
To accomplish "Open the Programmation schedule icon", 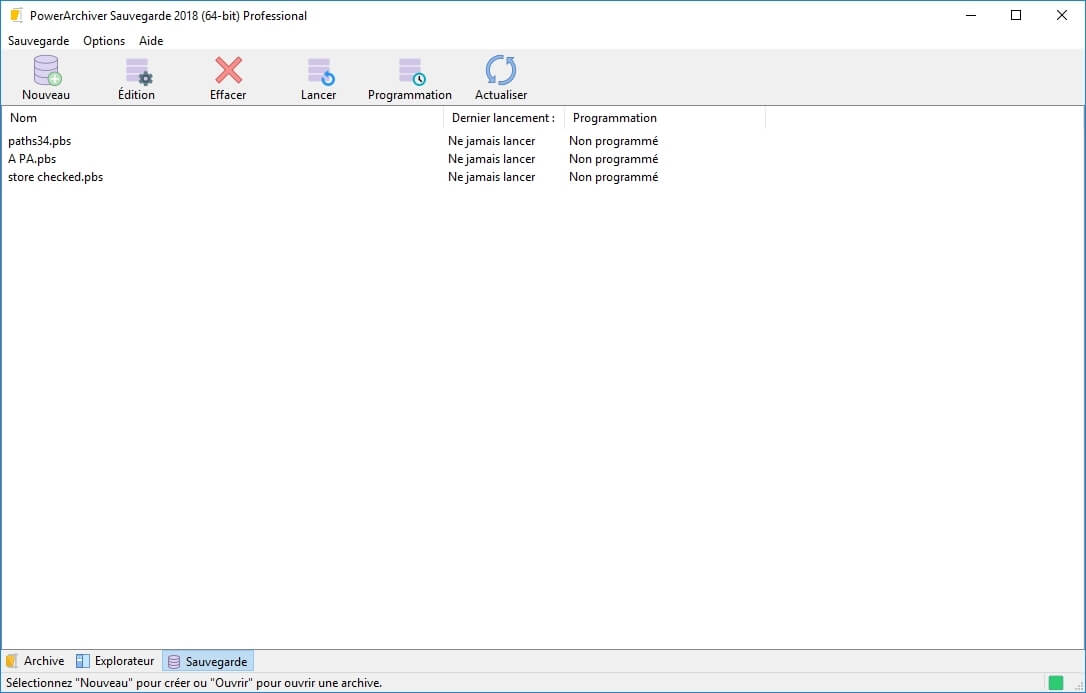I will [x=410, y=72].
